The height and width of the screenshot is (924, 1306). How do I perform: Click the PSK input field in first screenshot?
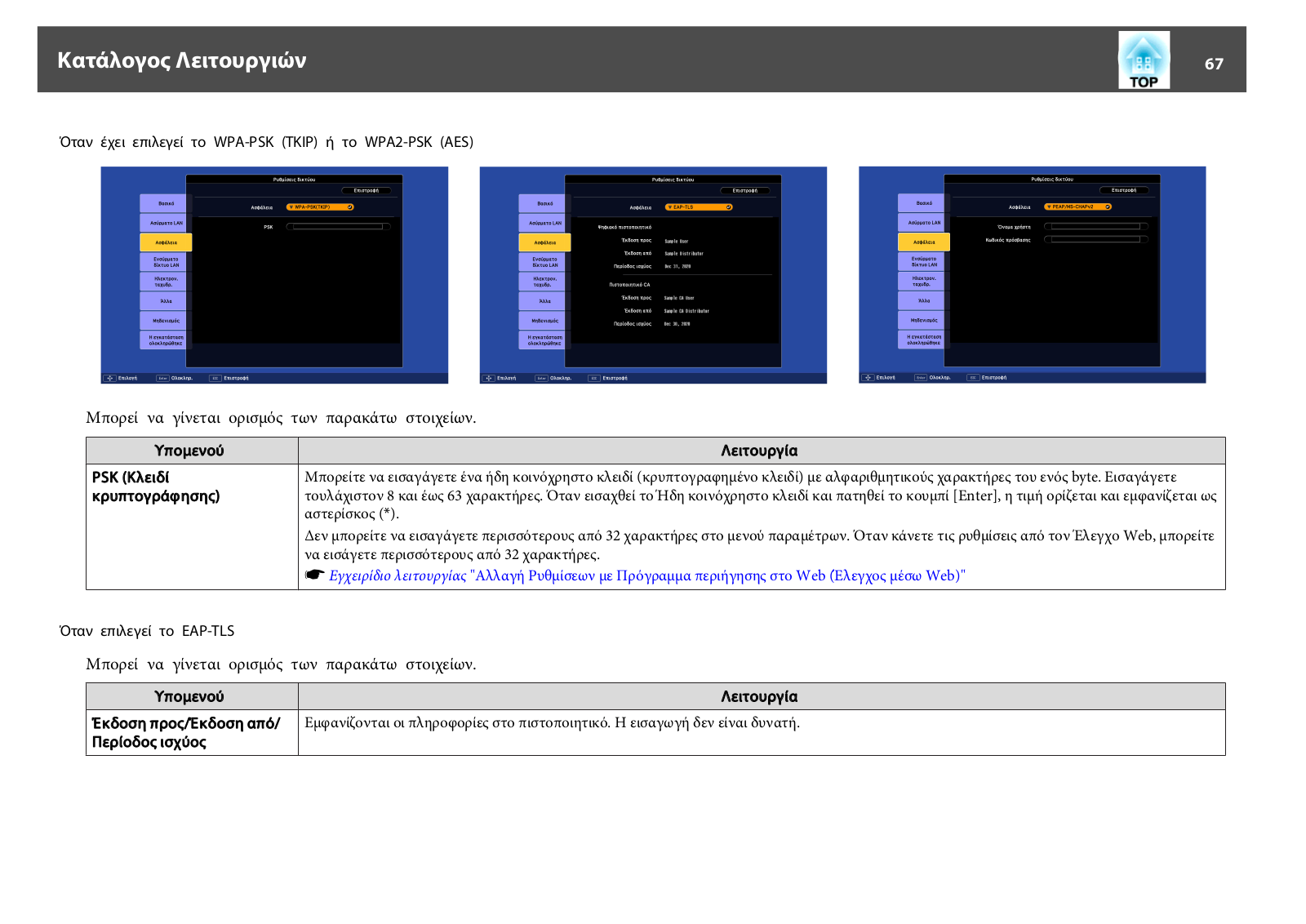click(x=338, y=227)
